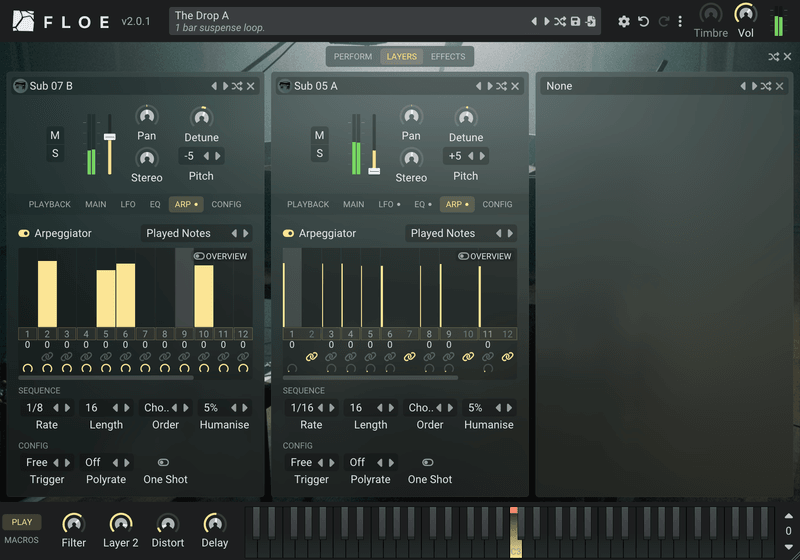This screenshot has width=800, height=560.
Task: Toggle OVERVIEW in the Sub 07 B arpeggiator
Action: tap(220, 256)
